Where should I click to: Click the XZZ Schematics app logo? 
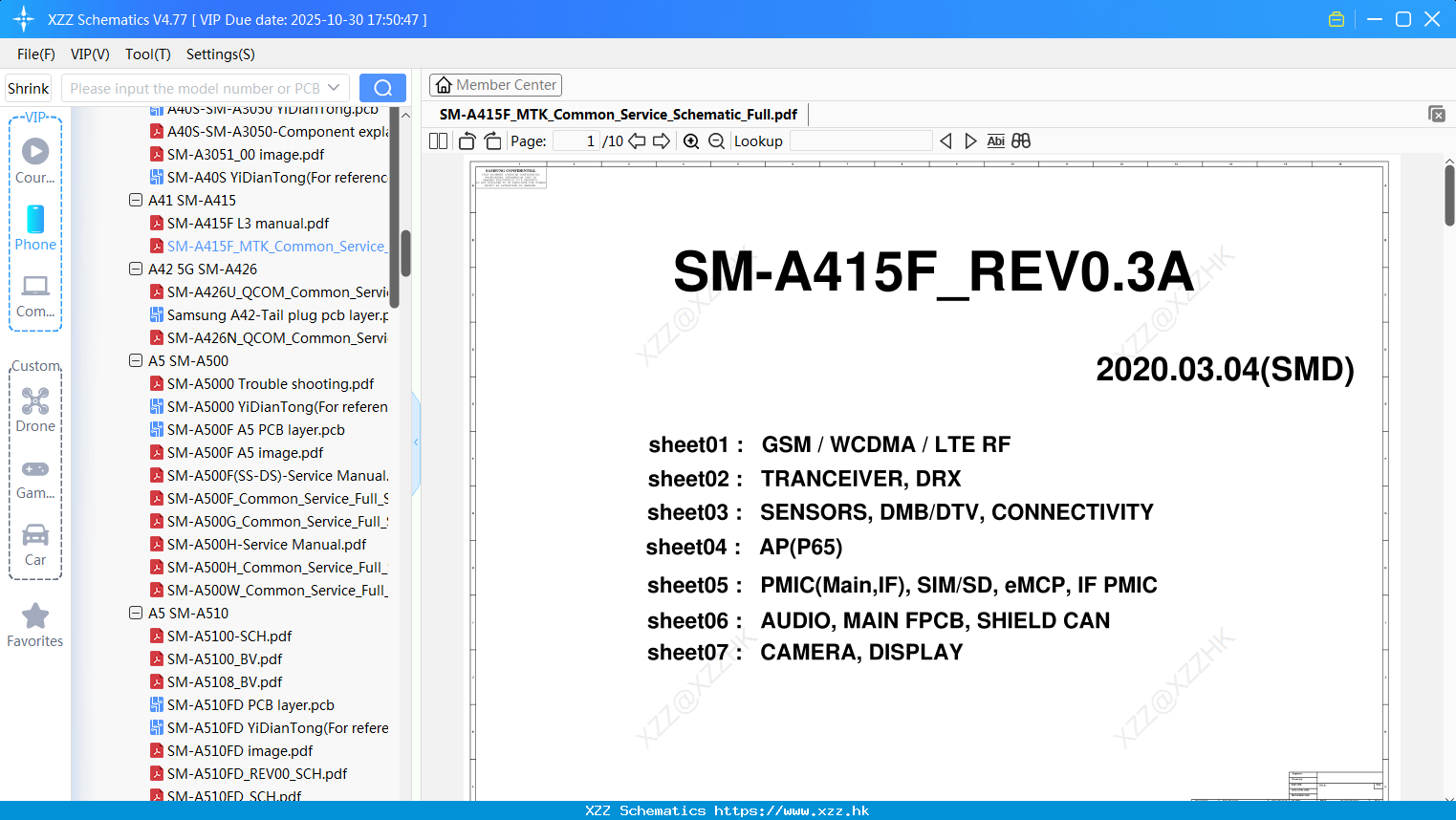coord(24,19)
